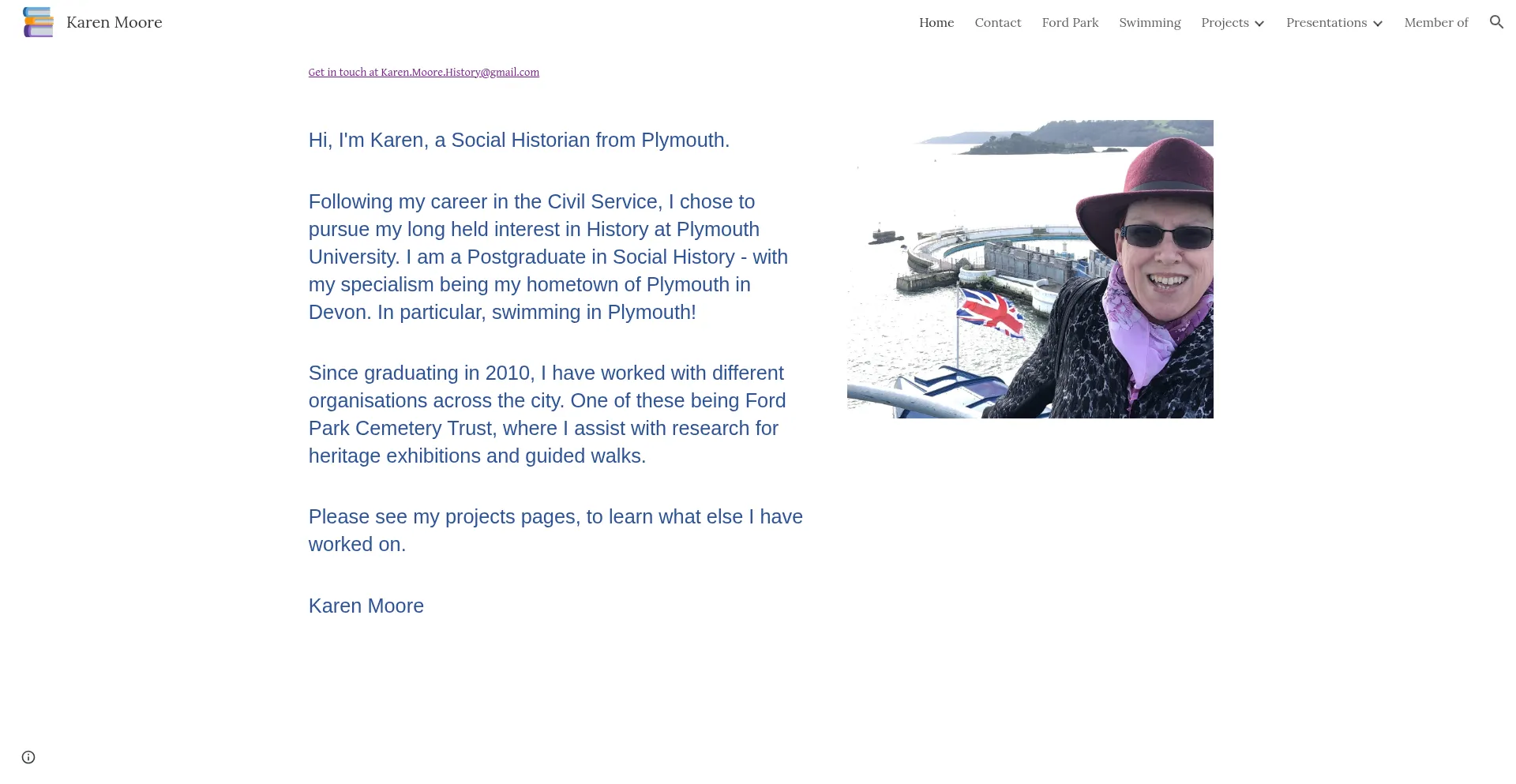Open the Presentations menu label
The image size is (1516, 784).
(x=1326, y=22)
